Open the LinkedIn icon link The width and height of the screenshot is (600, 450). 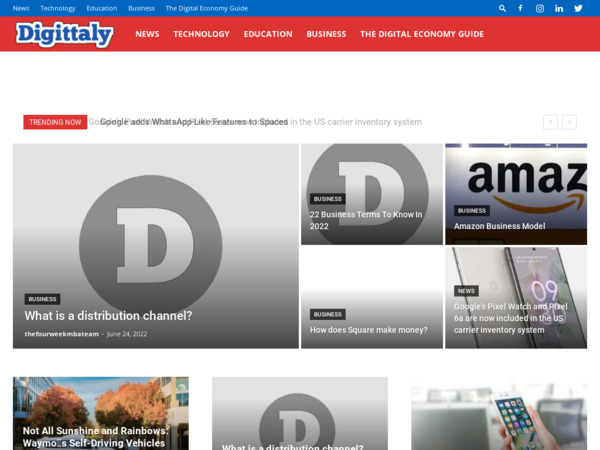point(559,8)
